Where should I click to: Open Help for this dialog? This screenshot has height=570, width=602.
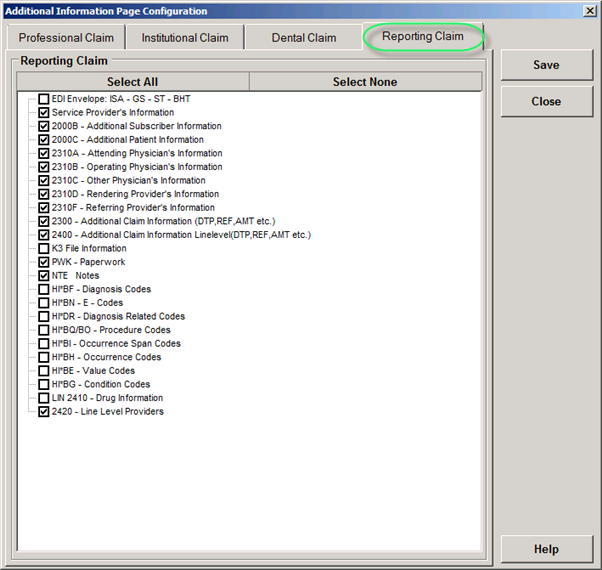tap(546, 549)
